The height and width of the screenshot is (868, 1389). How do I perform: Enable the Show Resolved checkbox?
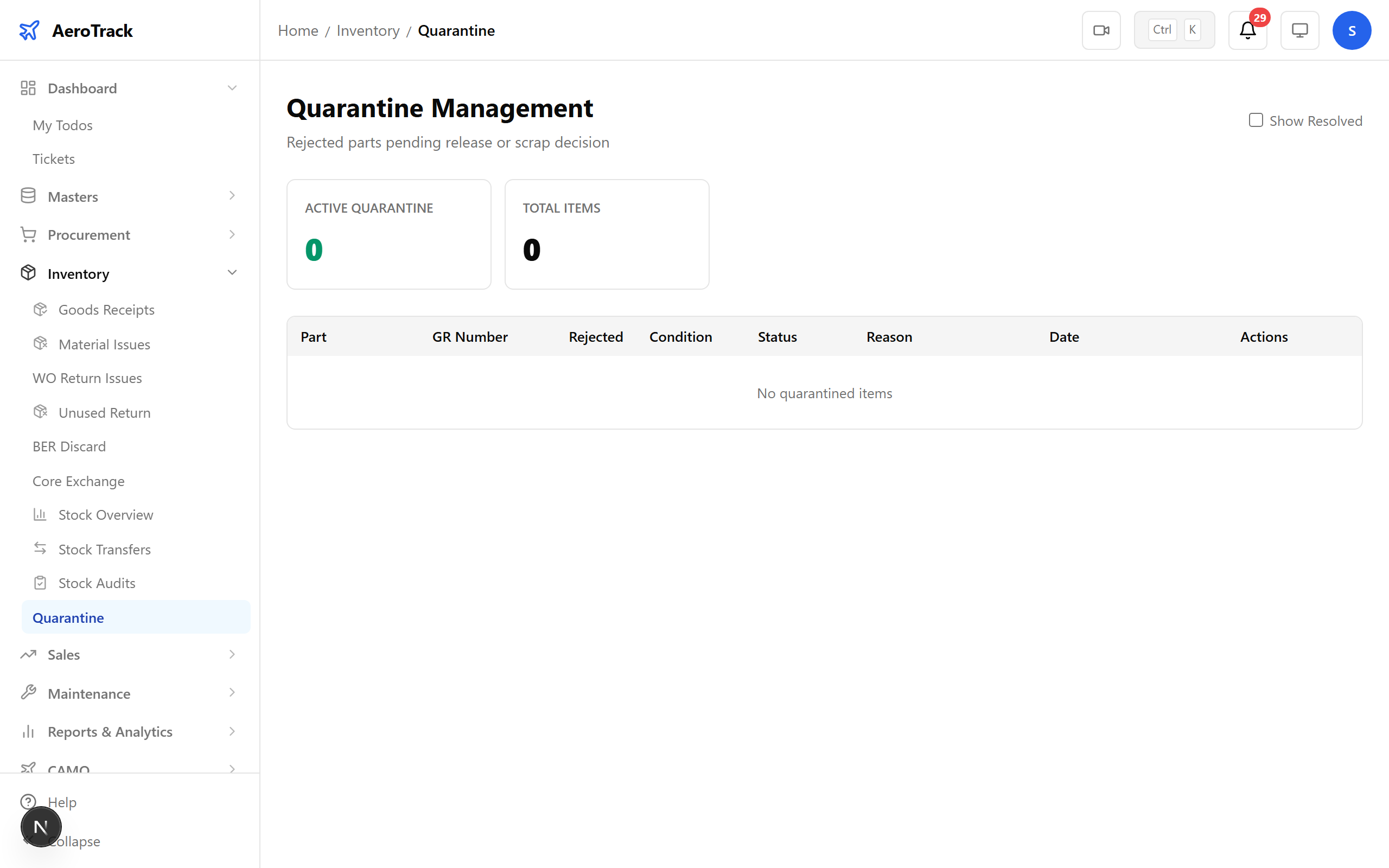(1256, 120)
